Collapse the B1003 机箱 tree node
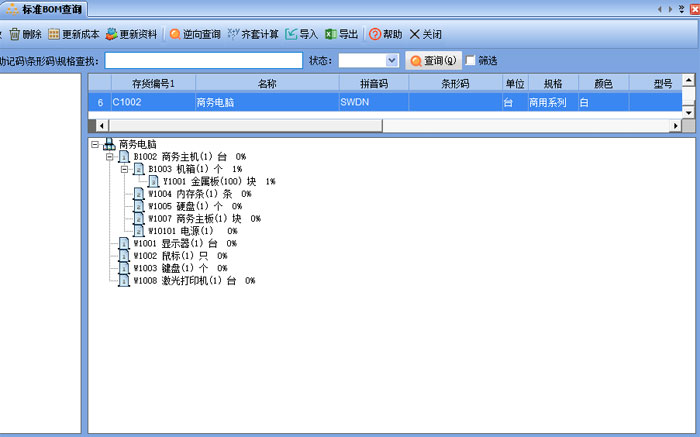 click(x=125, y=169)
